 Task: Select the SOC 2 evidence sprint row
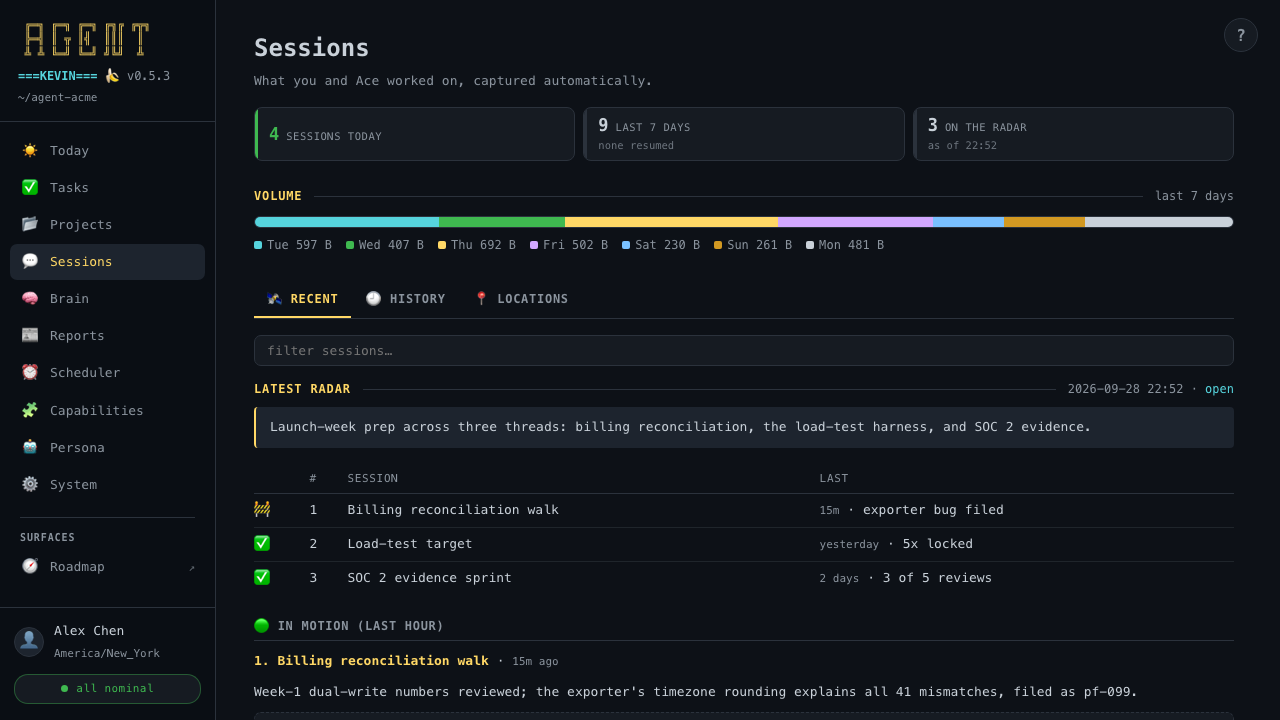(743, 578)
